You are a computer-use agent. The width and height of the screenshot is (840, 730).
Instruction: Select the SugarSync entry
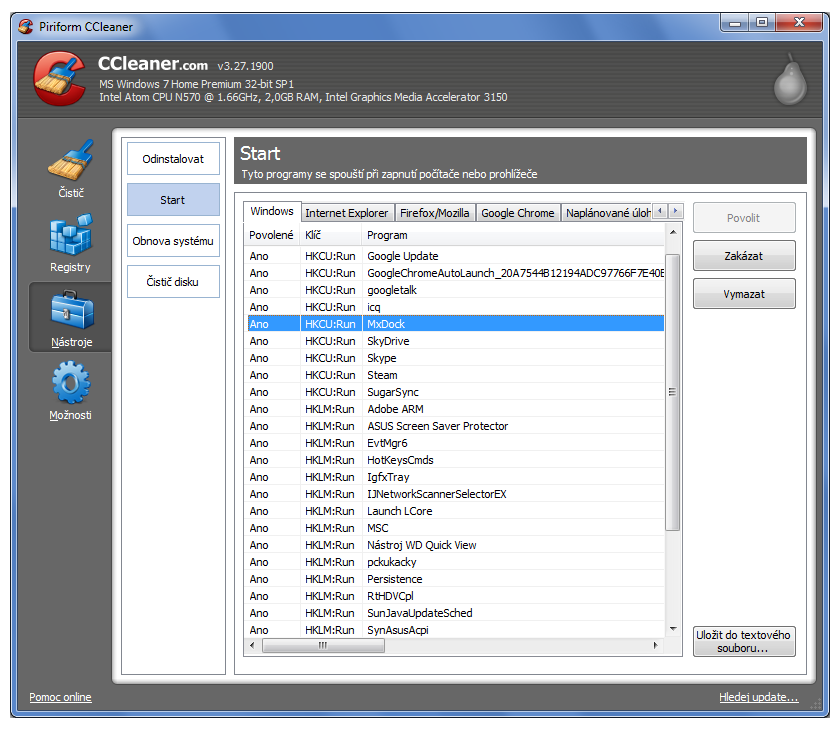click(455, 392)
